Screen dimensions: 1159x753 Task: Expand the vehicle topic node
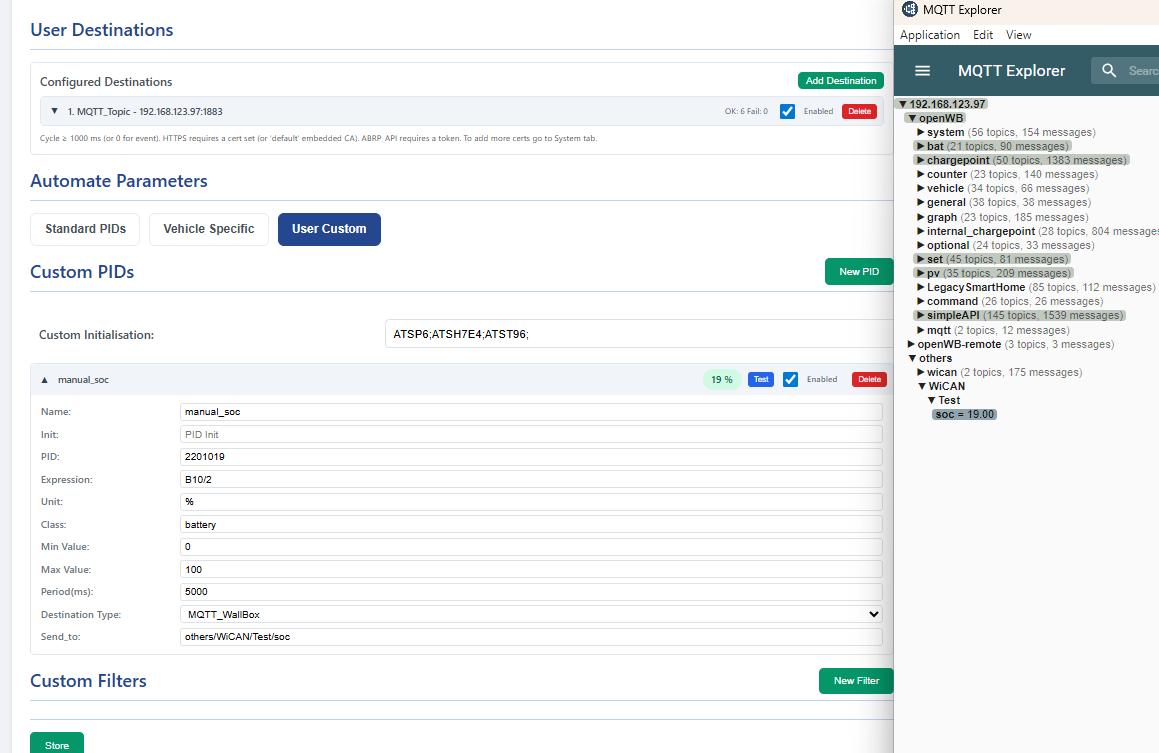point(921,188)
